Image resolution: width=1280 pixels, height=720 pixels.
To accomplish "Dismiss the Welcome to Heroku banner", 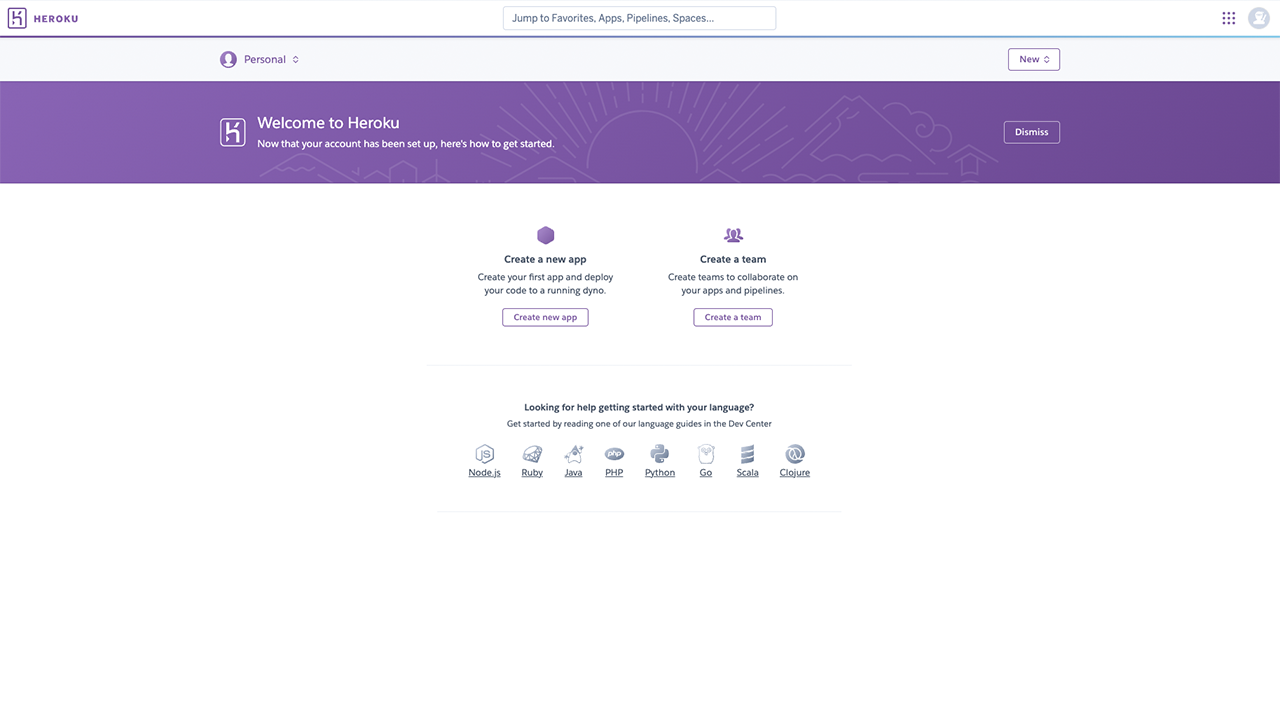I will [x=1031, y=132].
